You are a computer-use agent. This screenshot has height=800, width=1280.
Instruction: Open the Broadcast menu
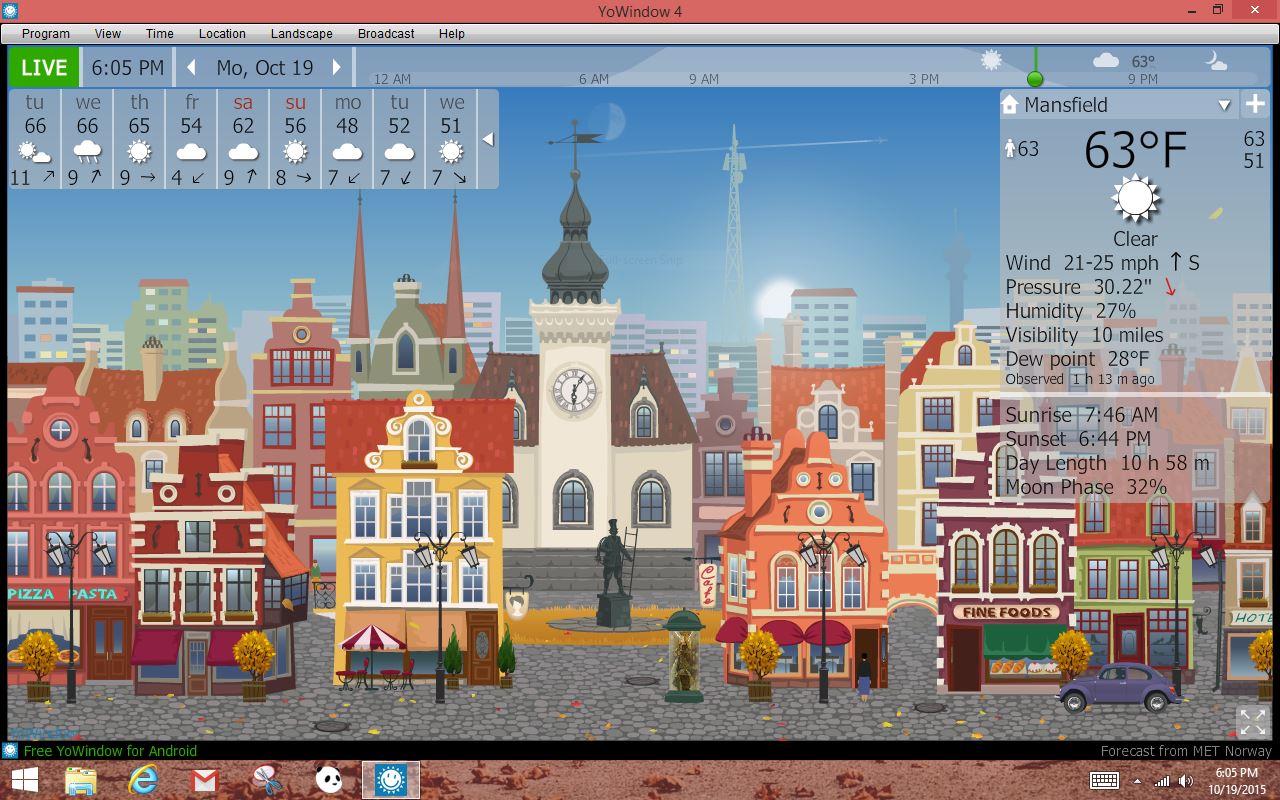386,33
